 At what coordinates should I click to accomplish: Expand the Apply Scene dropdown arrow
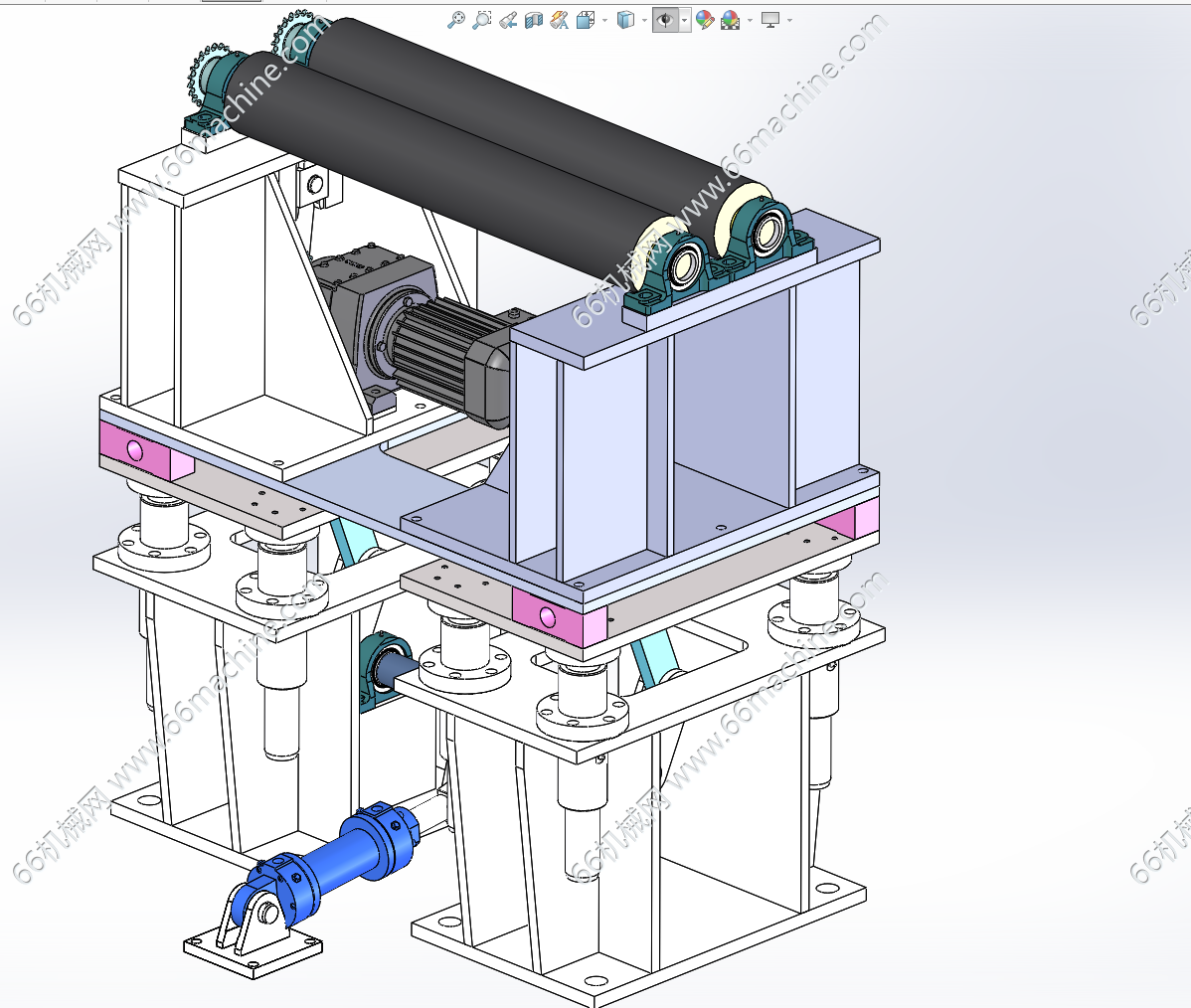point(750,20)
